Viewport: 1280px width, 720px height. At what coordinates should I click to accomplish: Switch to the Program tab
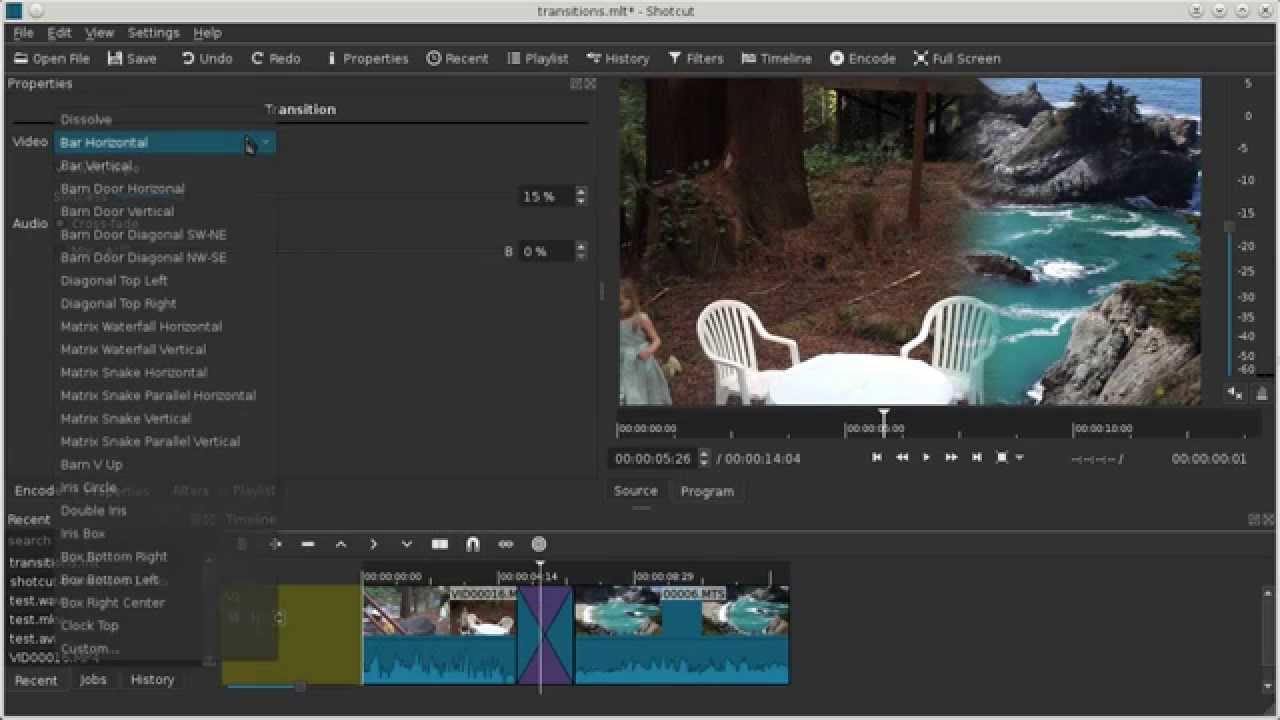(707, 491)
